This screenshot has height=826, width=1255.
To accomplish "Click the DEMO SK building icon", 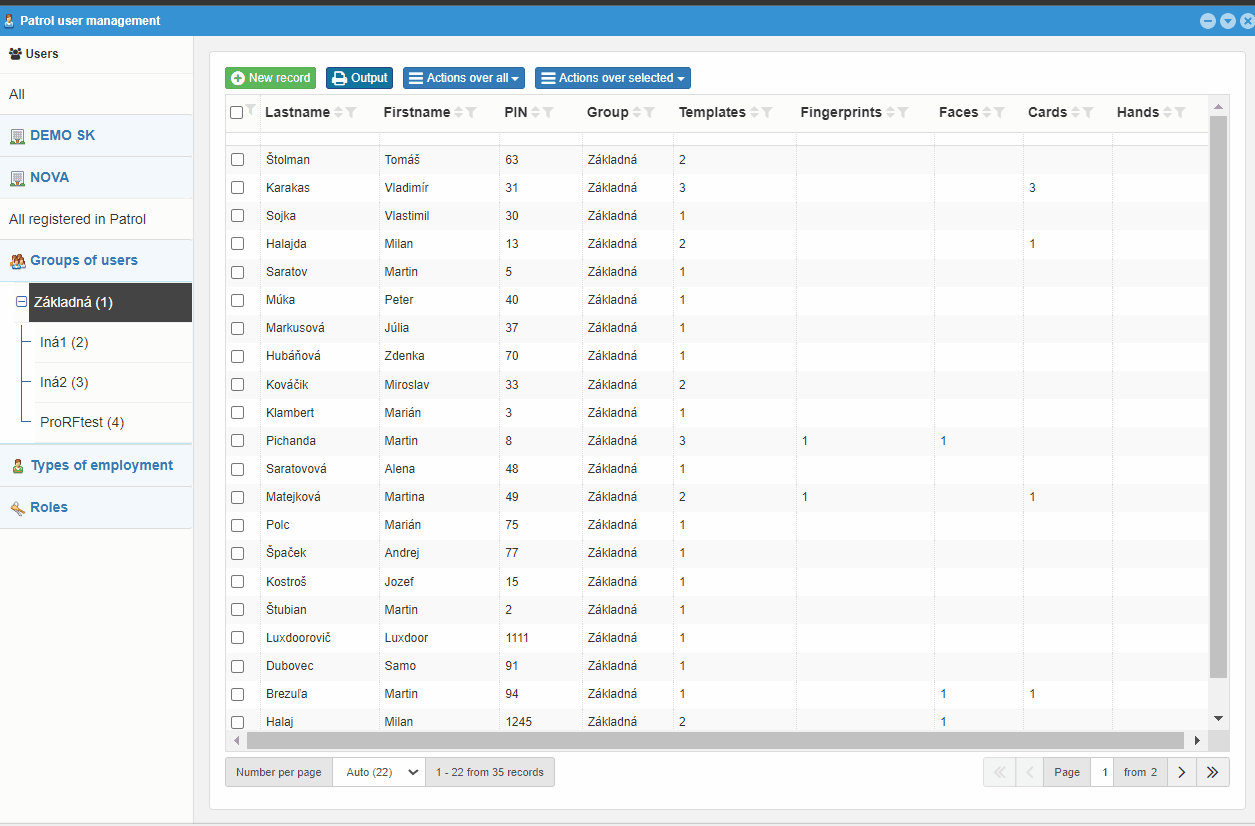I will click(x=17, y=136).
